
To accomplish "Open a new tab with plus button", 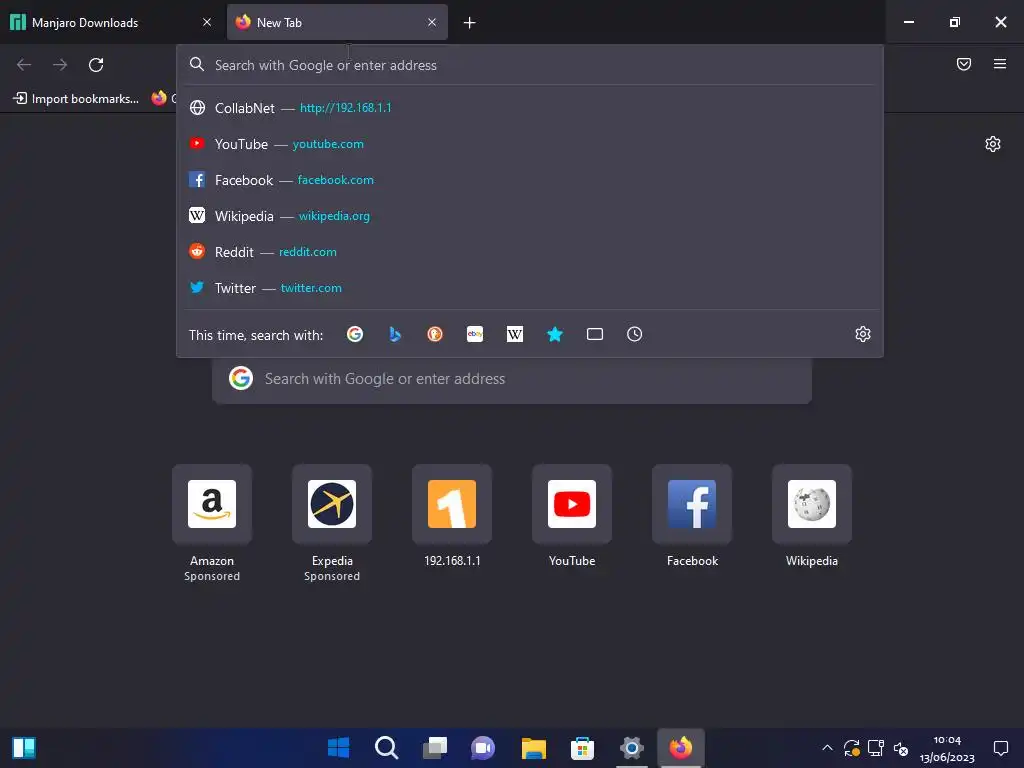I will click(469, 23).
